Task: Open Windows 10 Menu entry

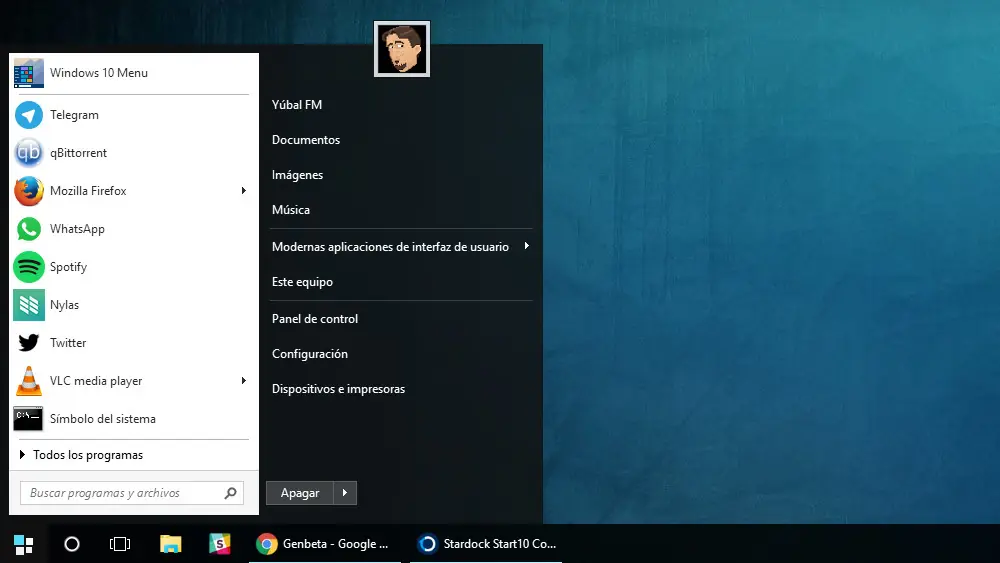Action: (x=134, y=73)
